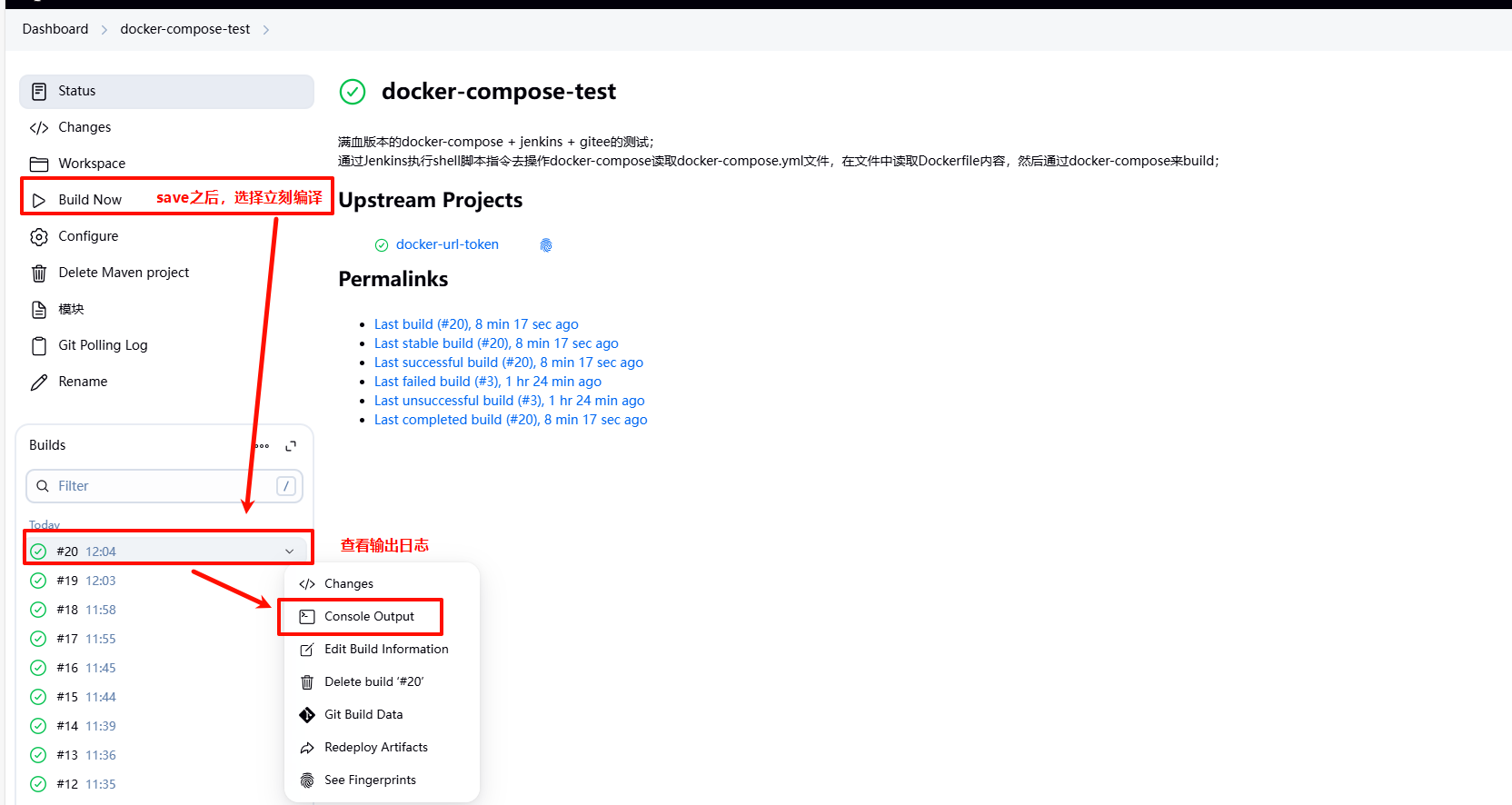This screenshot has height=805, width=1512.
Task: Click the Workspace folder icon
Action: coord(39,164)
